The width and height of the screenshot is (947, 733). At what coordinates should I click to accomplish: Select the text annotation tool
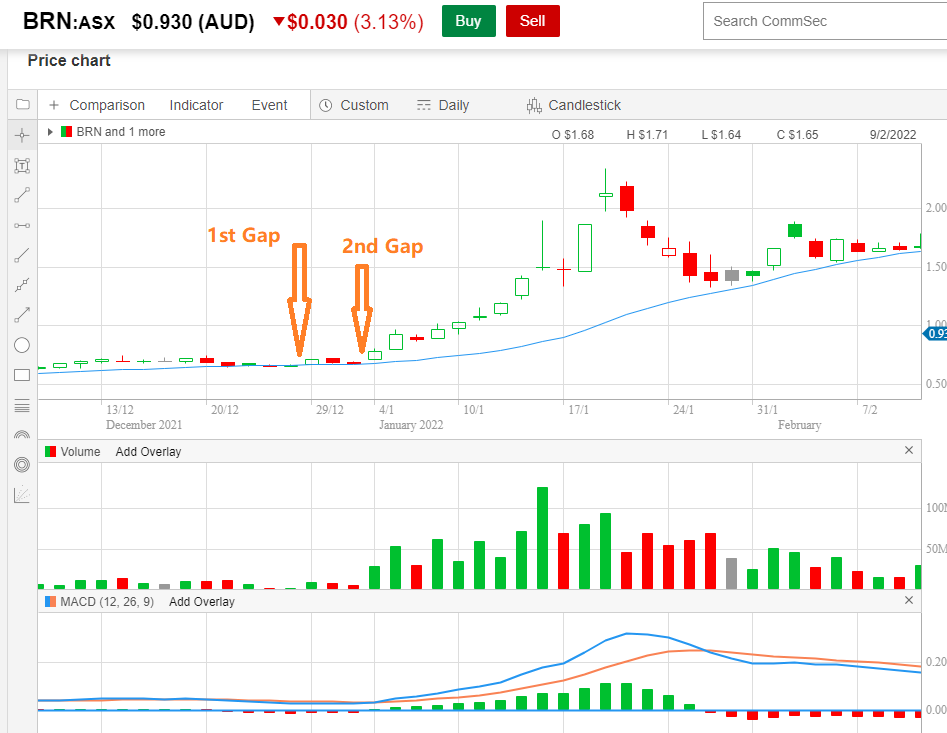[x=22, y=165]
